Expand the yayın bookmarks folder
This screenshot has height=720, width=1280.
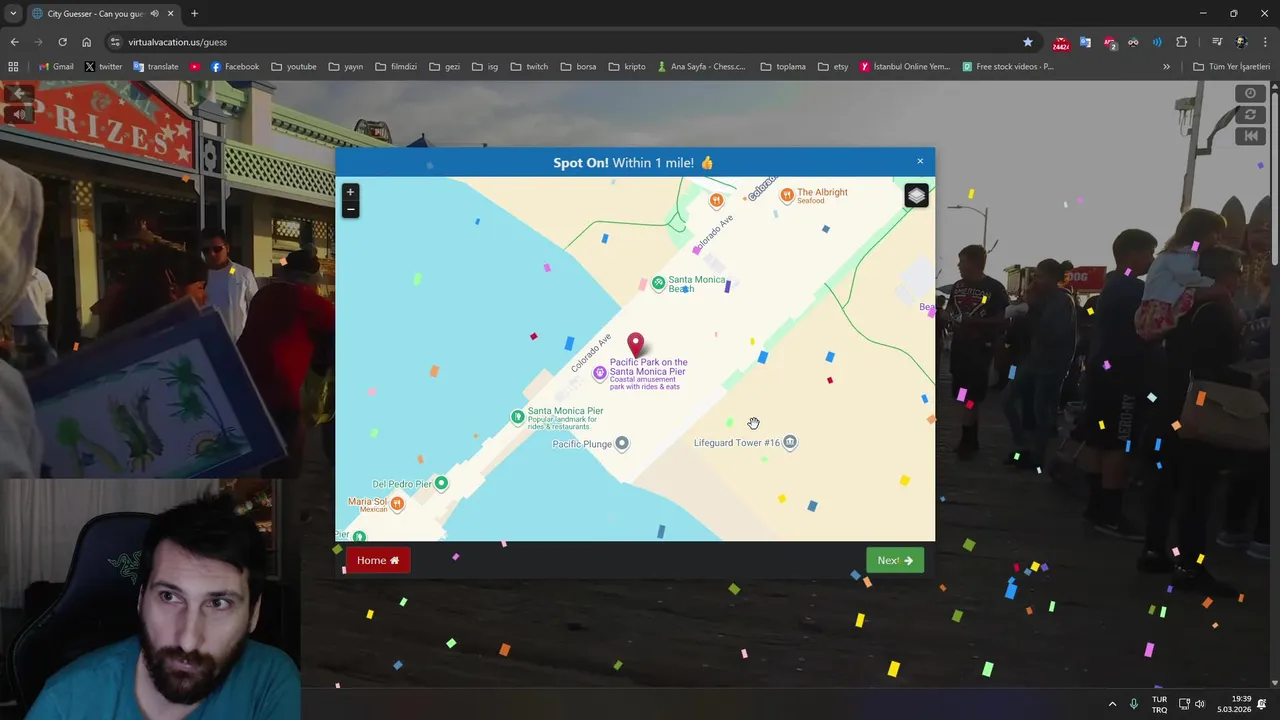click(345, 67)
